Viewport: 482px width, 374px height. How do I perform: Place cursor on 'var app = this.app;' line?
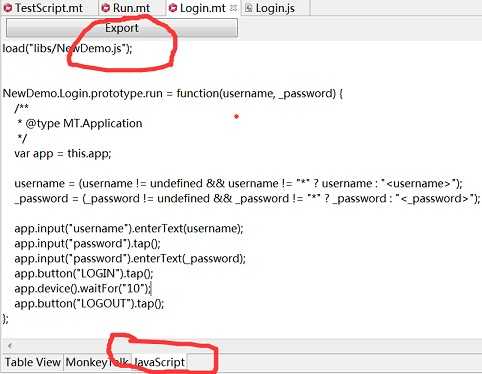63,153
